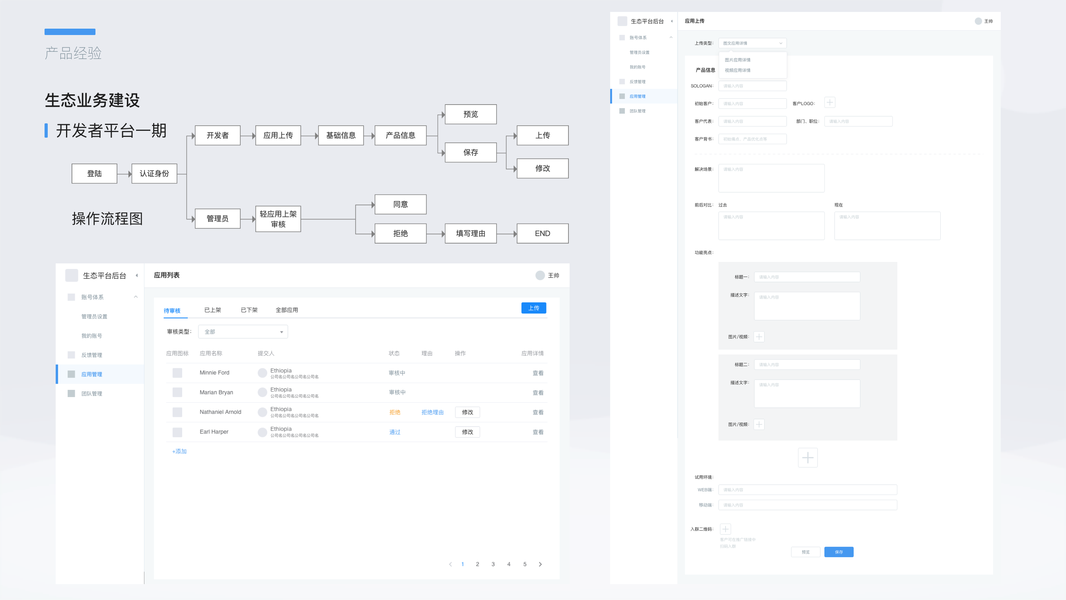
Task: Switch to the 已下架 tab
Action: 249,310
